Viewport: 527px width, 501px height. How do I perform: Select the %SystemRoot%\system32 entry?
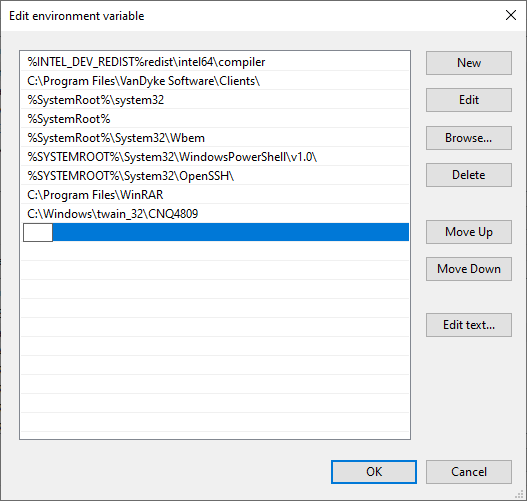tap(215, 100)
